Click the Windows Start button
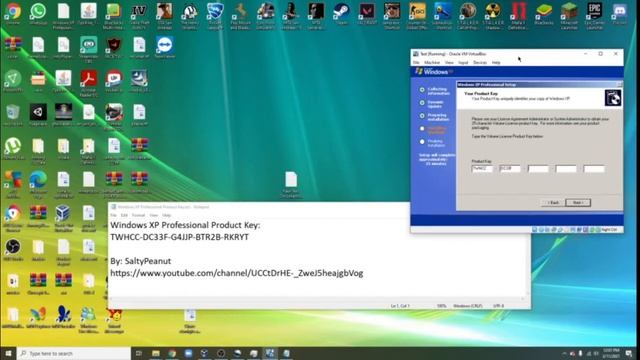640x360 pixels. pos(8,353)
